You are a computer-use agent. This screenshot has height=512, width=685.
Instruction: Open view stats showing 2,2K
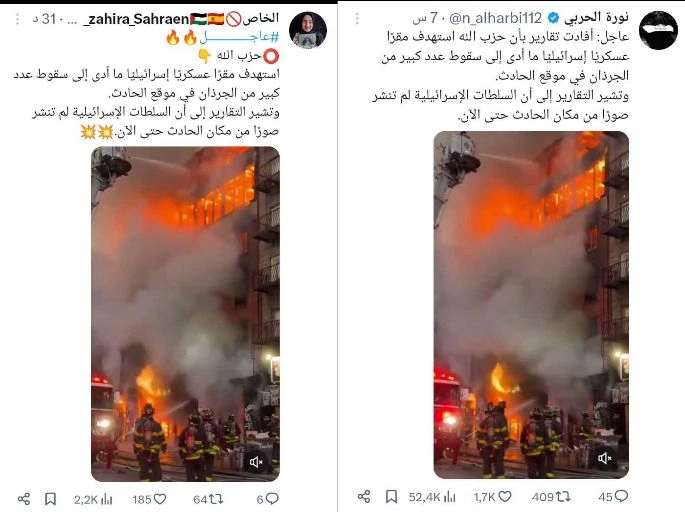tap(93, 499)
